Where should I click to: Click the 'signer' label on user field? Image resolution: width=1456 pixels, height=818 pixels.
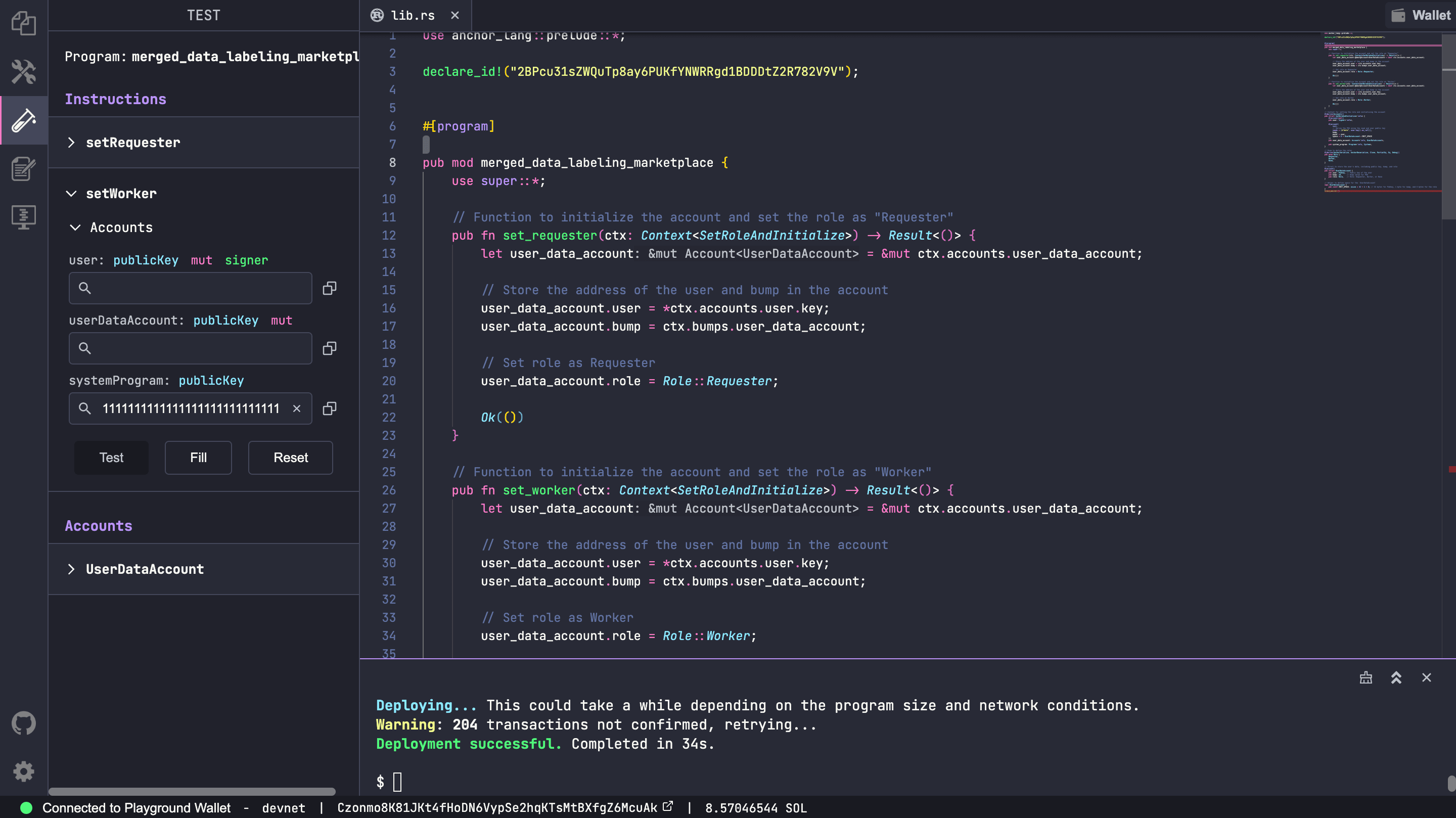point(246,260)
